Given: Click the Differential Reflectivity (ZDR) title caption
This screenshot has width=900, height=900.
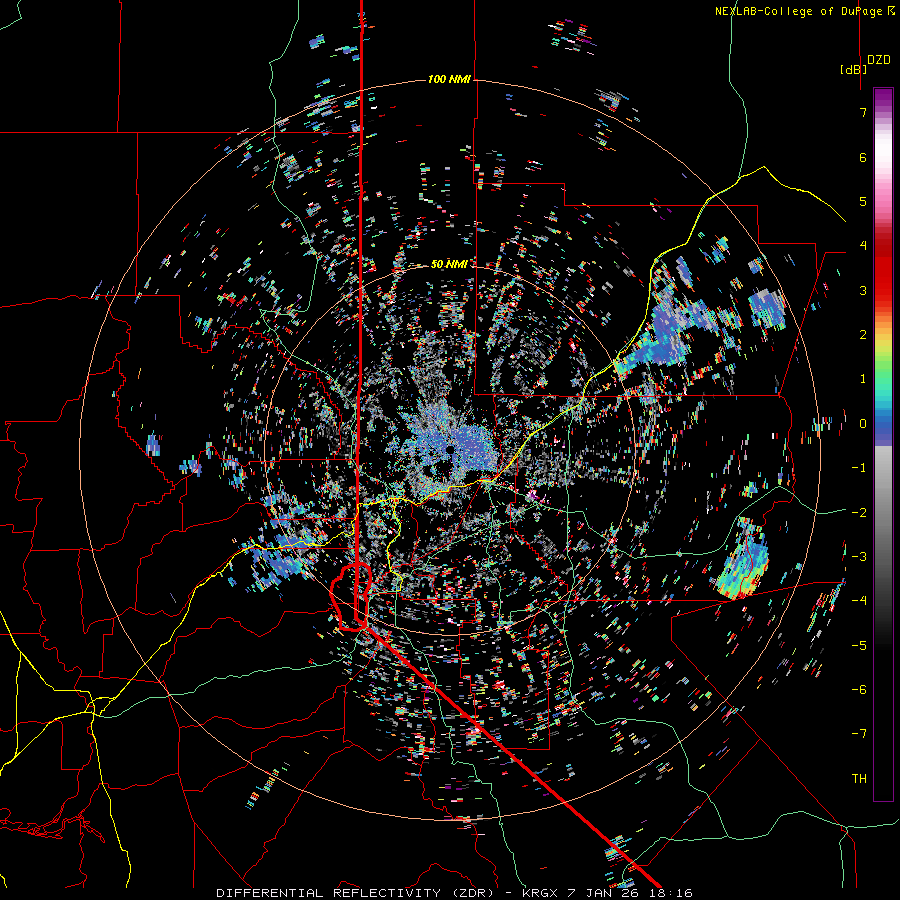Looking at the screenshot, I should pos(454,893).
